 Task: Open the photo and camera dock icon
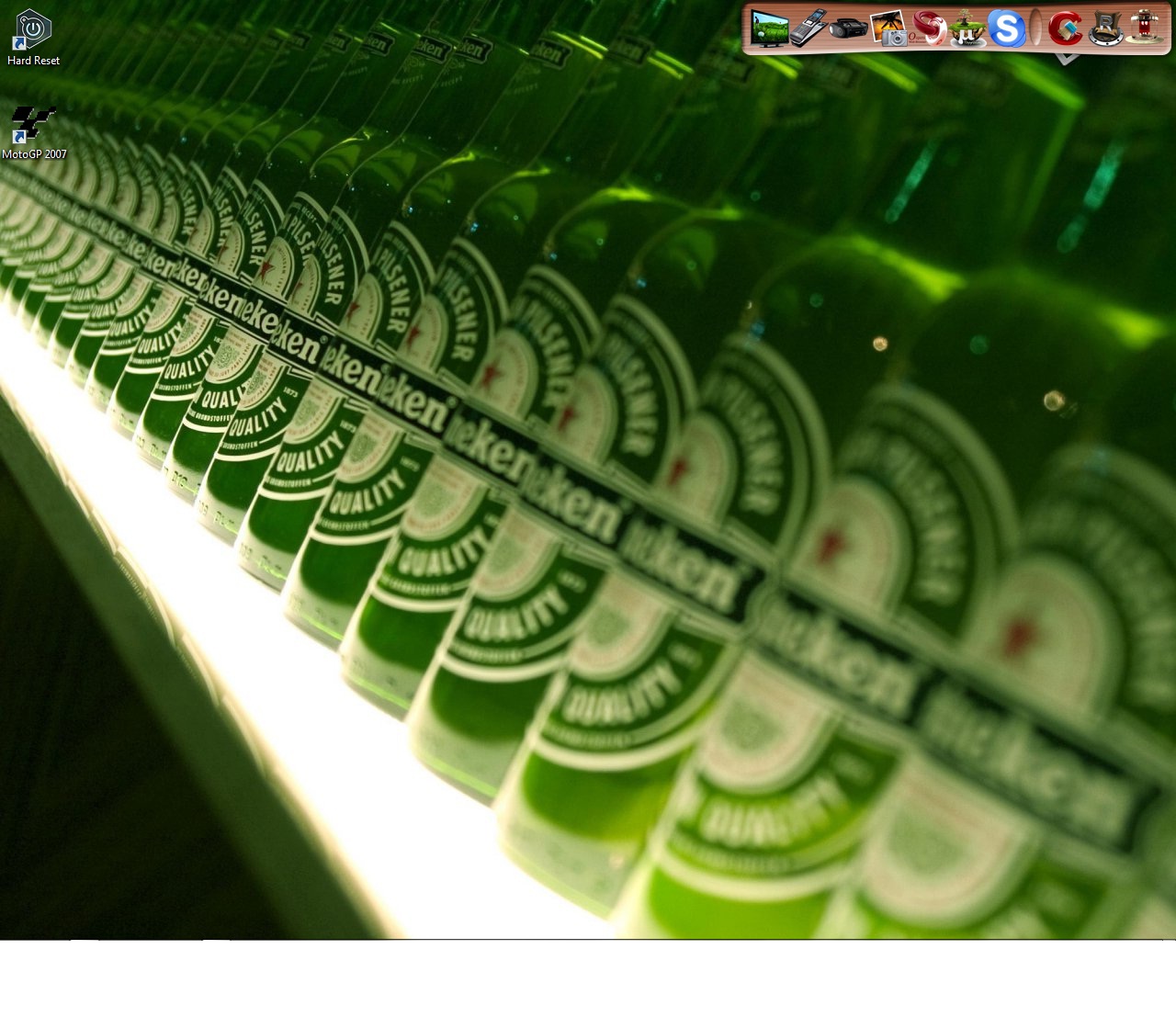(x=888, y=28)
